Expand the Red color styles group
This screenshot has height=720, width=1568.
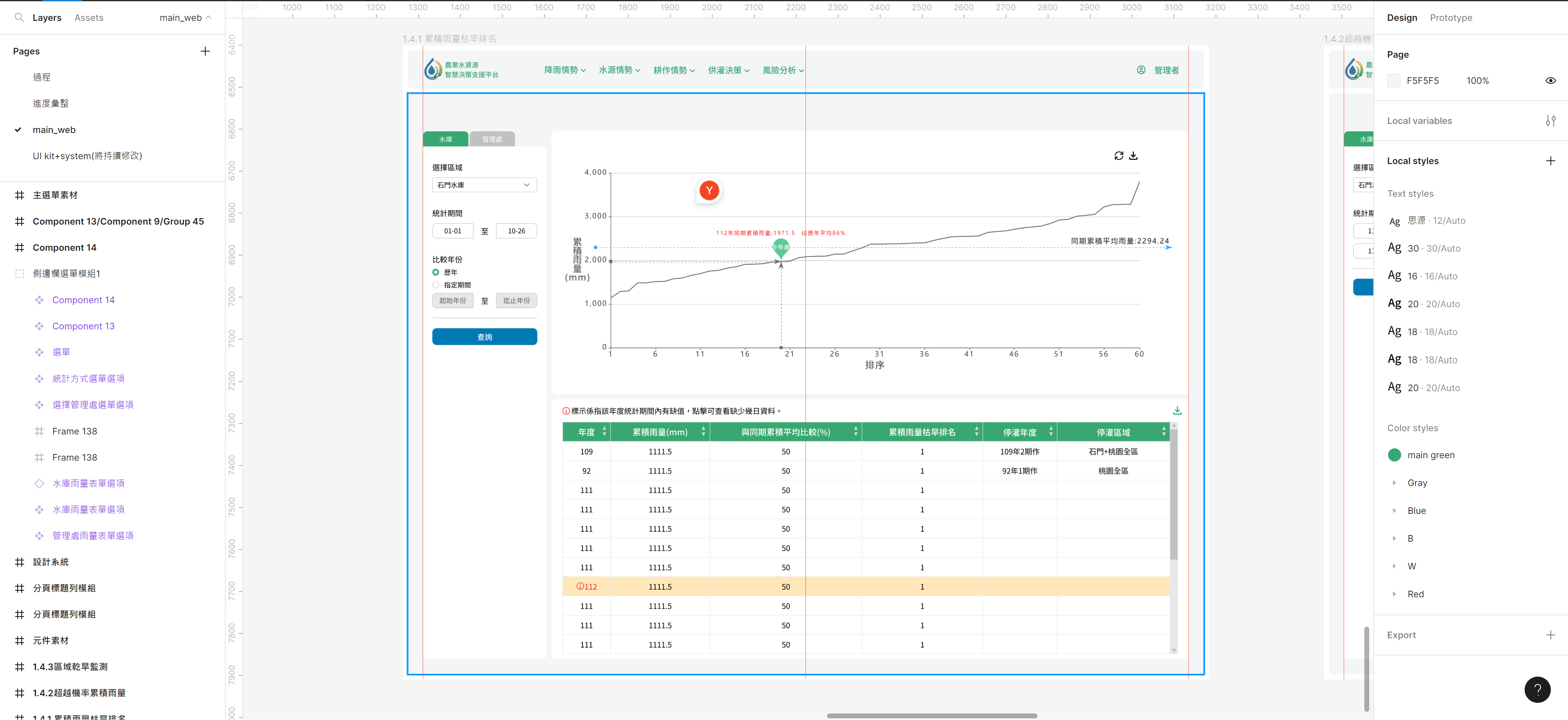pyautogui.click(x=1394, y=594)
